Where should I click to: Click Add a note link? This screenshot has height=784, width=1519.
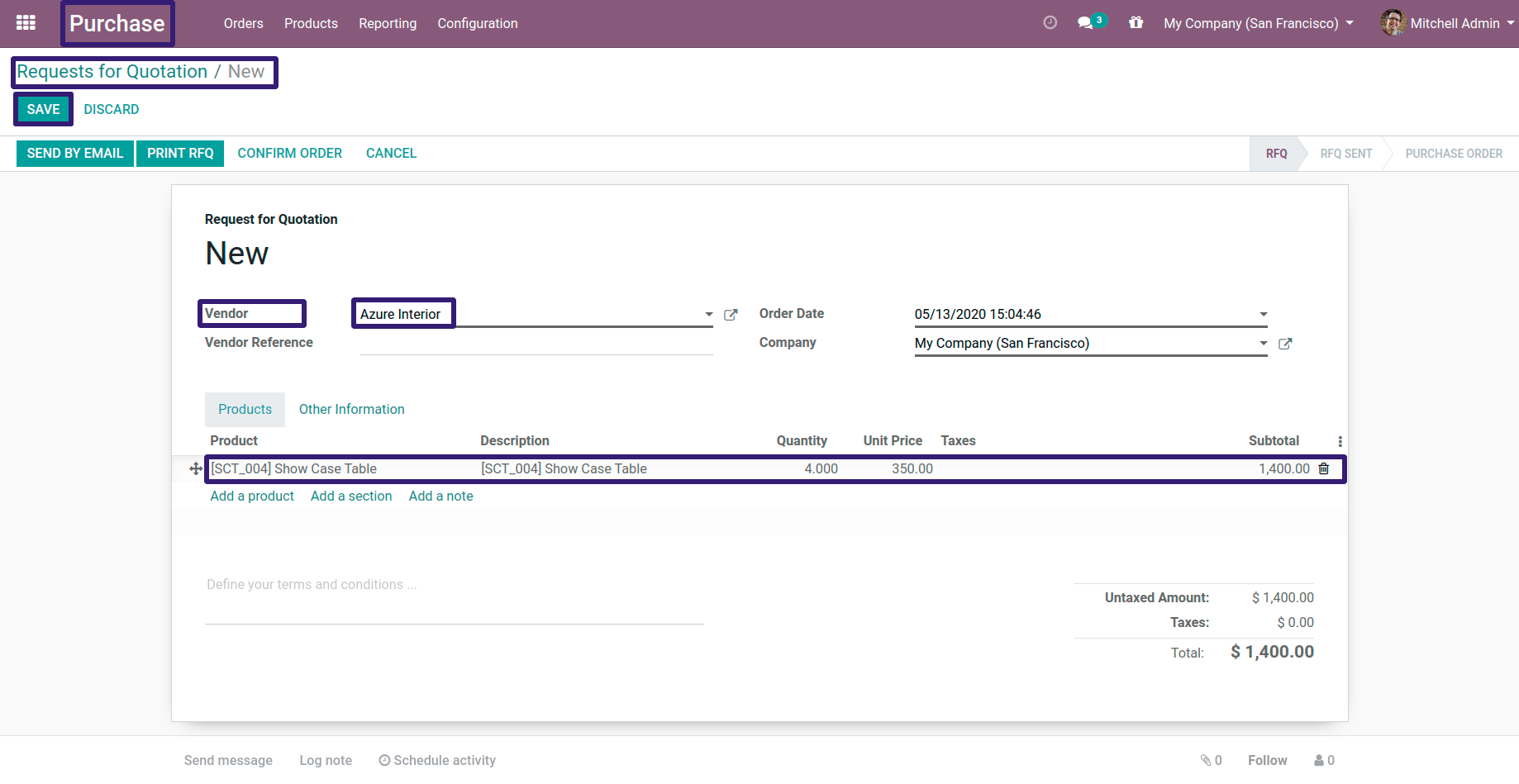441,497
